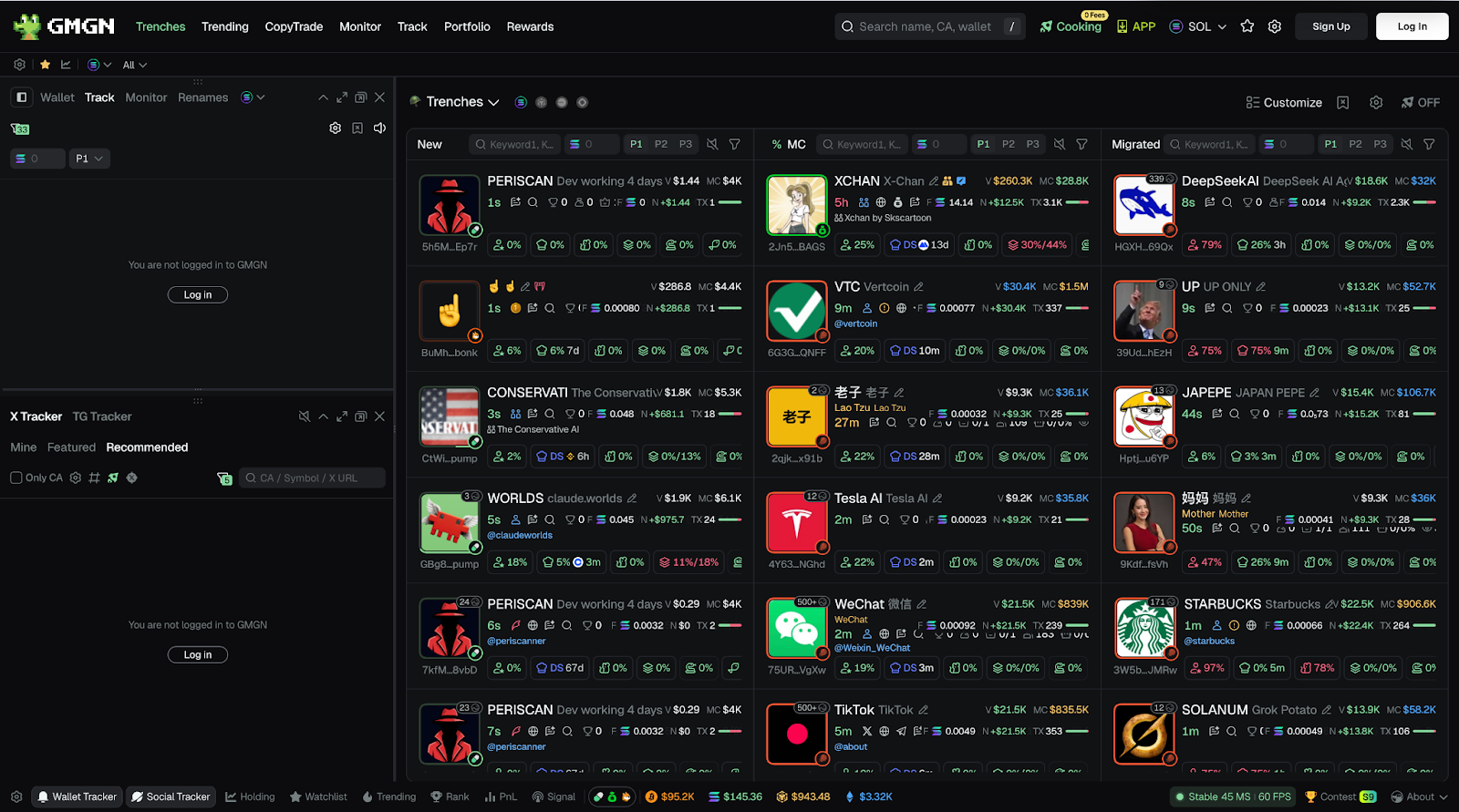
Task: Open X Tracker filter with badge 5
Action: 224,478
